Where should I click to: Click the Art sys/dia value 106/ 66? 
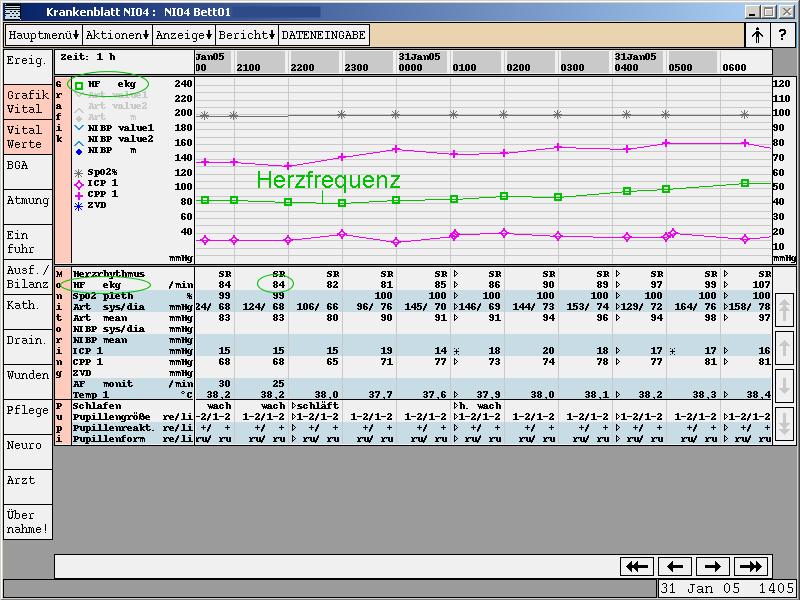click(x=317, y=307)
